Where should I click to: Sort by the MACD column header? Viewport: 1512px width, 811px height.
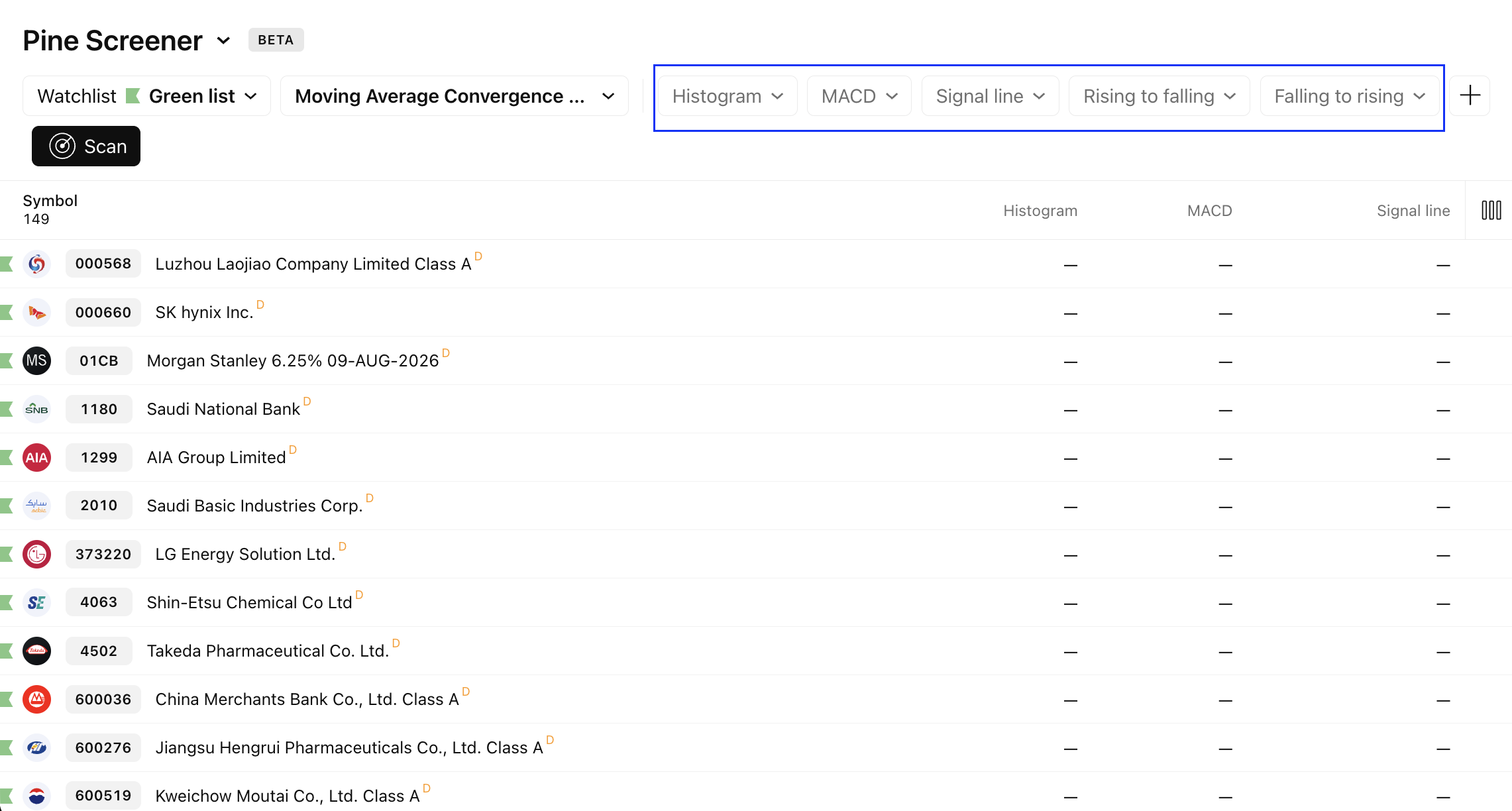click(1209, 211)
